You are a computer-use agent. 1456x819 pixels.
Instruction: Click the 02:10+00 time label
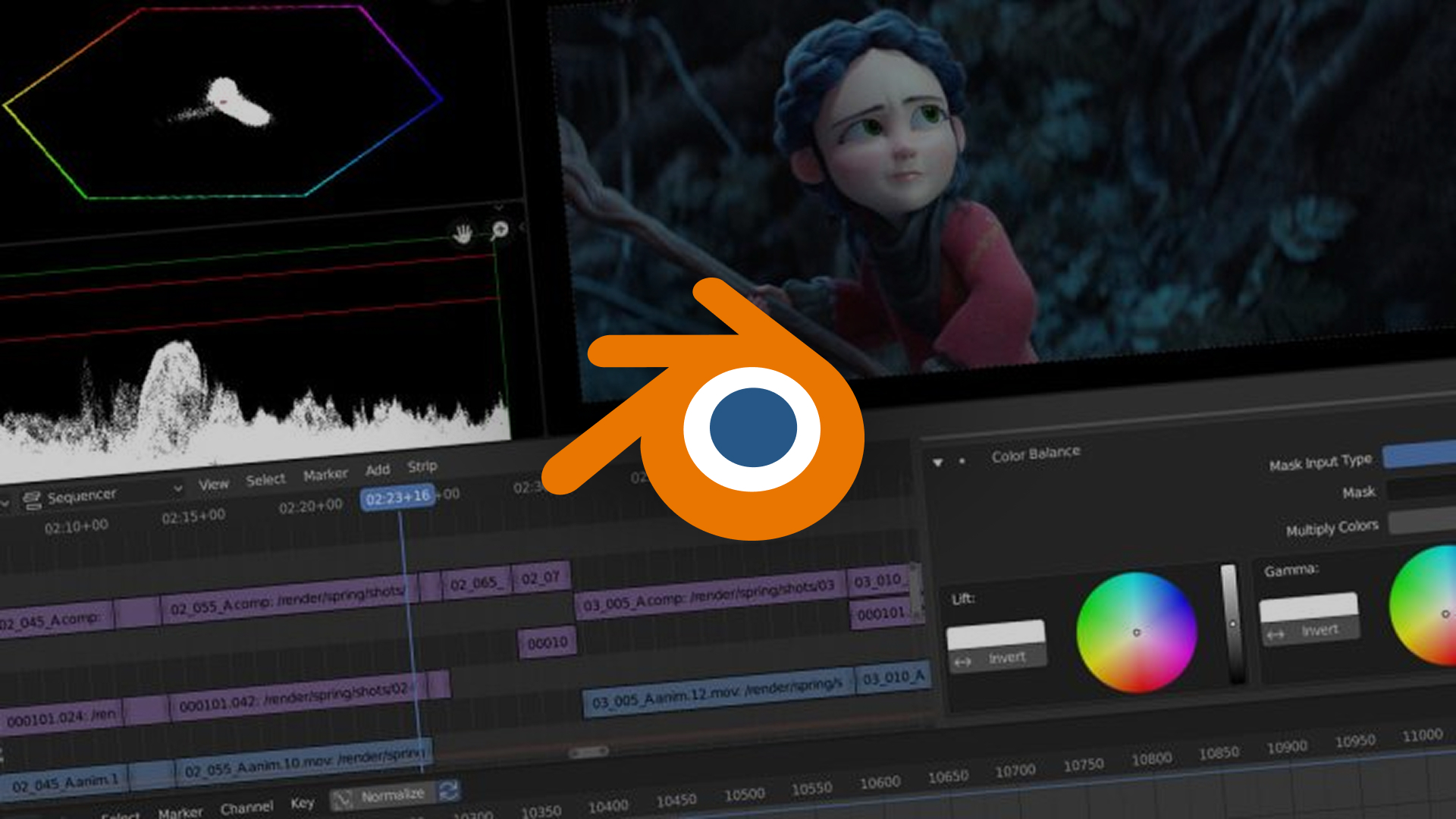76,526
